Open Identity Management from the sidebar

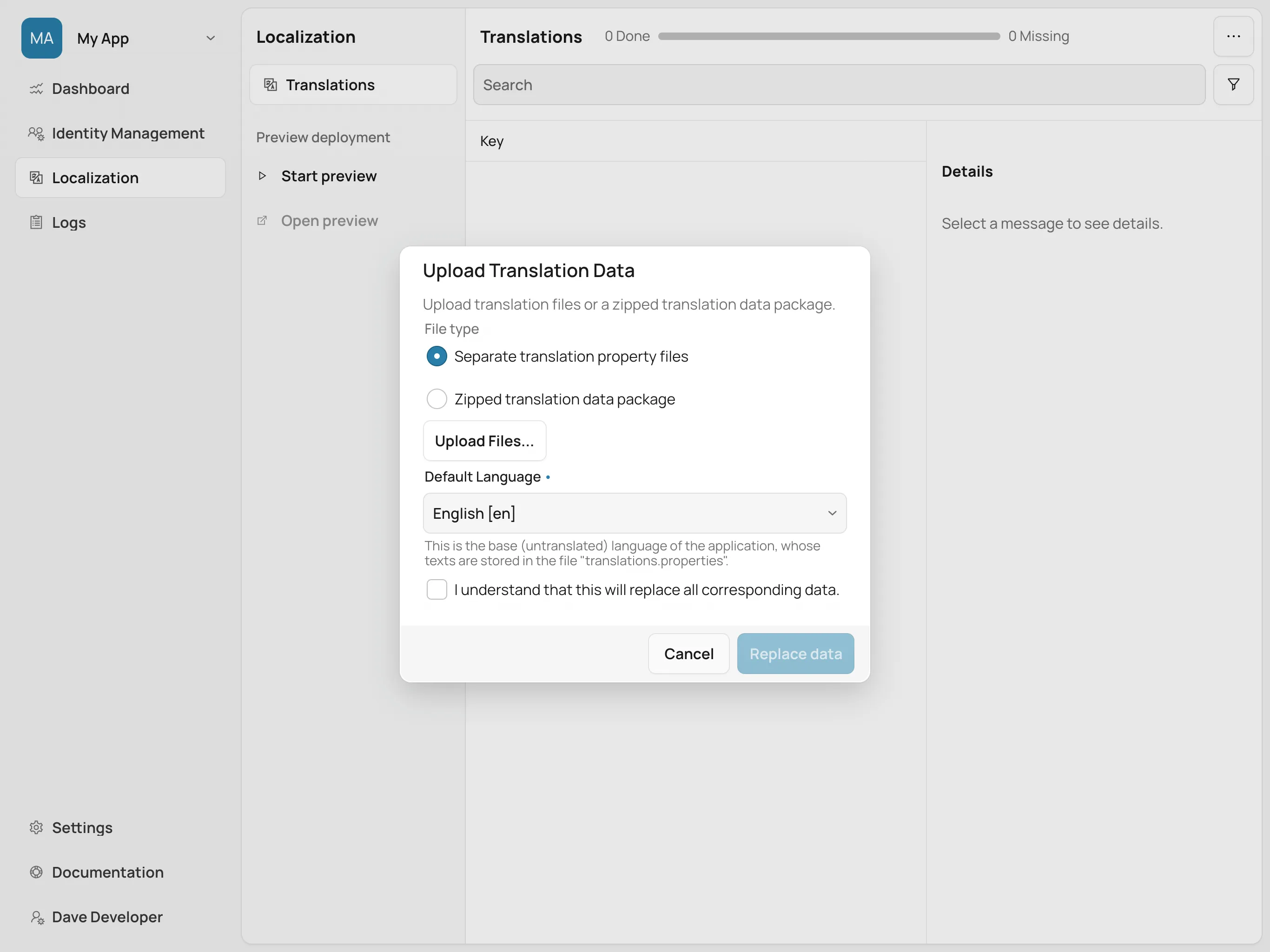click(127, 133)
